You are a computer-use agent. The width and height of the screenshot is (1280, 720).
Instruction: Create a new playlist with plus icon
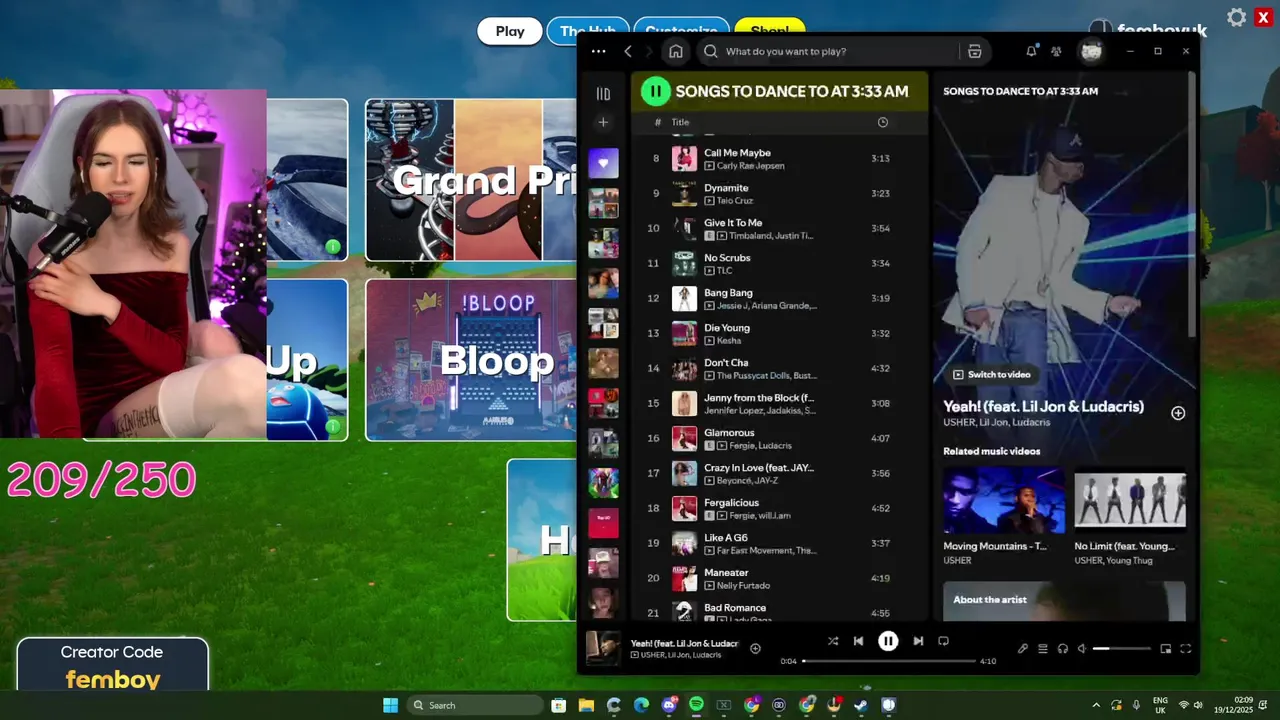603,122
